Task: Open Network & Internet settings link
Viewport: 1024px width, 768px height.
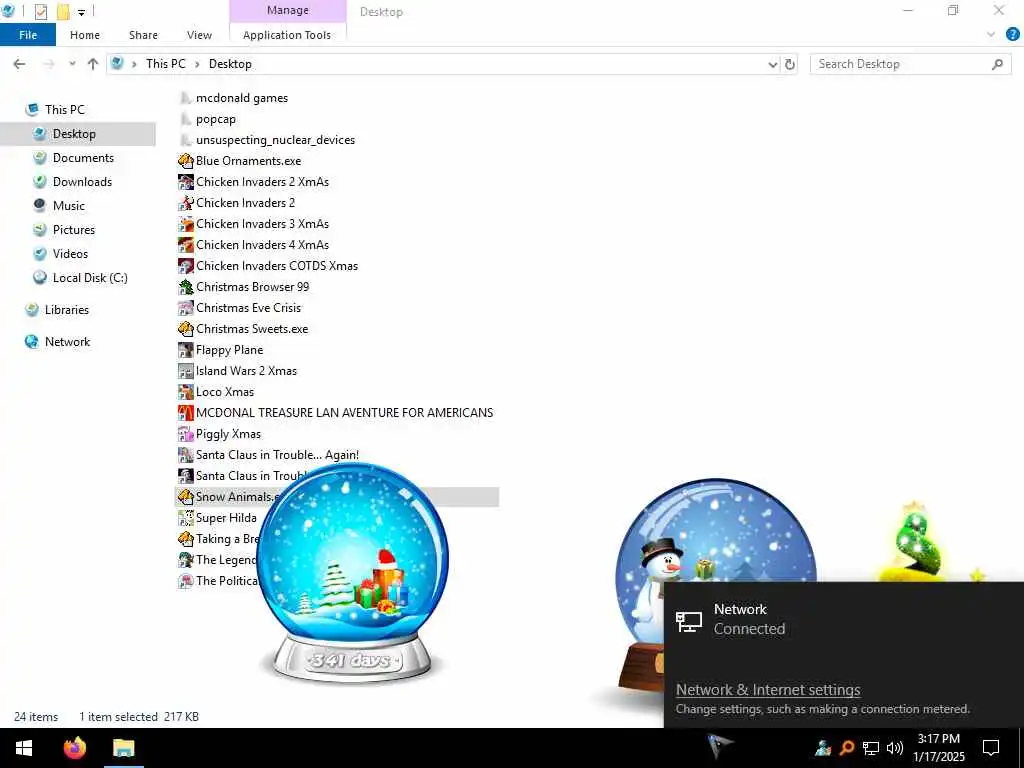Action: point(768,690)
